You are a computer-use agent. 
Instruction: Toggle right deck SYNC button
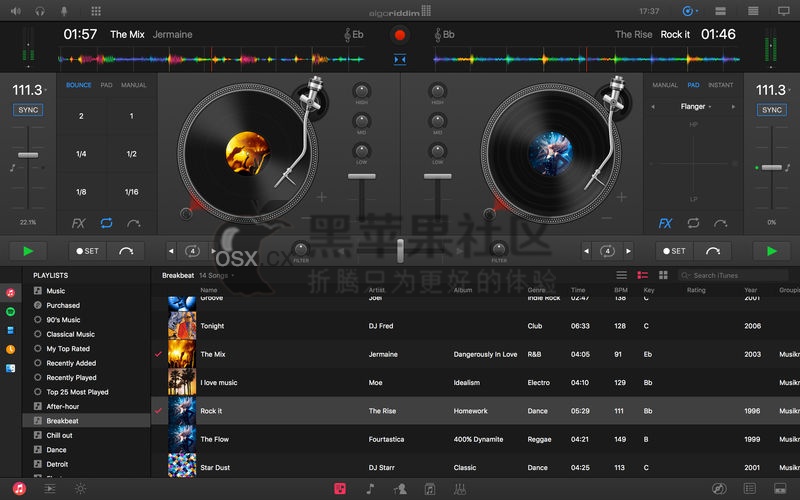pos(771,110)
